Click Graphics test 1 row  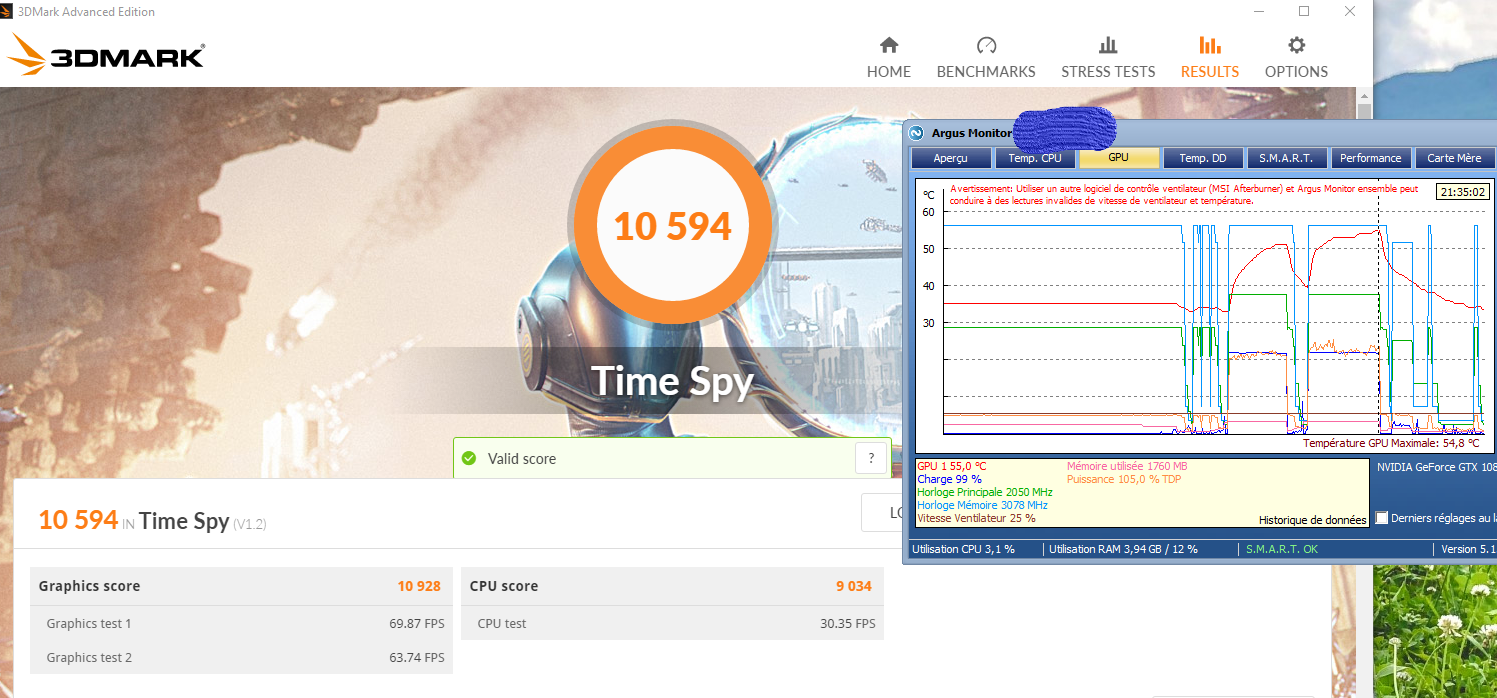pyautogui.click(x=241, y=623)
